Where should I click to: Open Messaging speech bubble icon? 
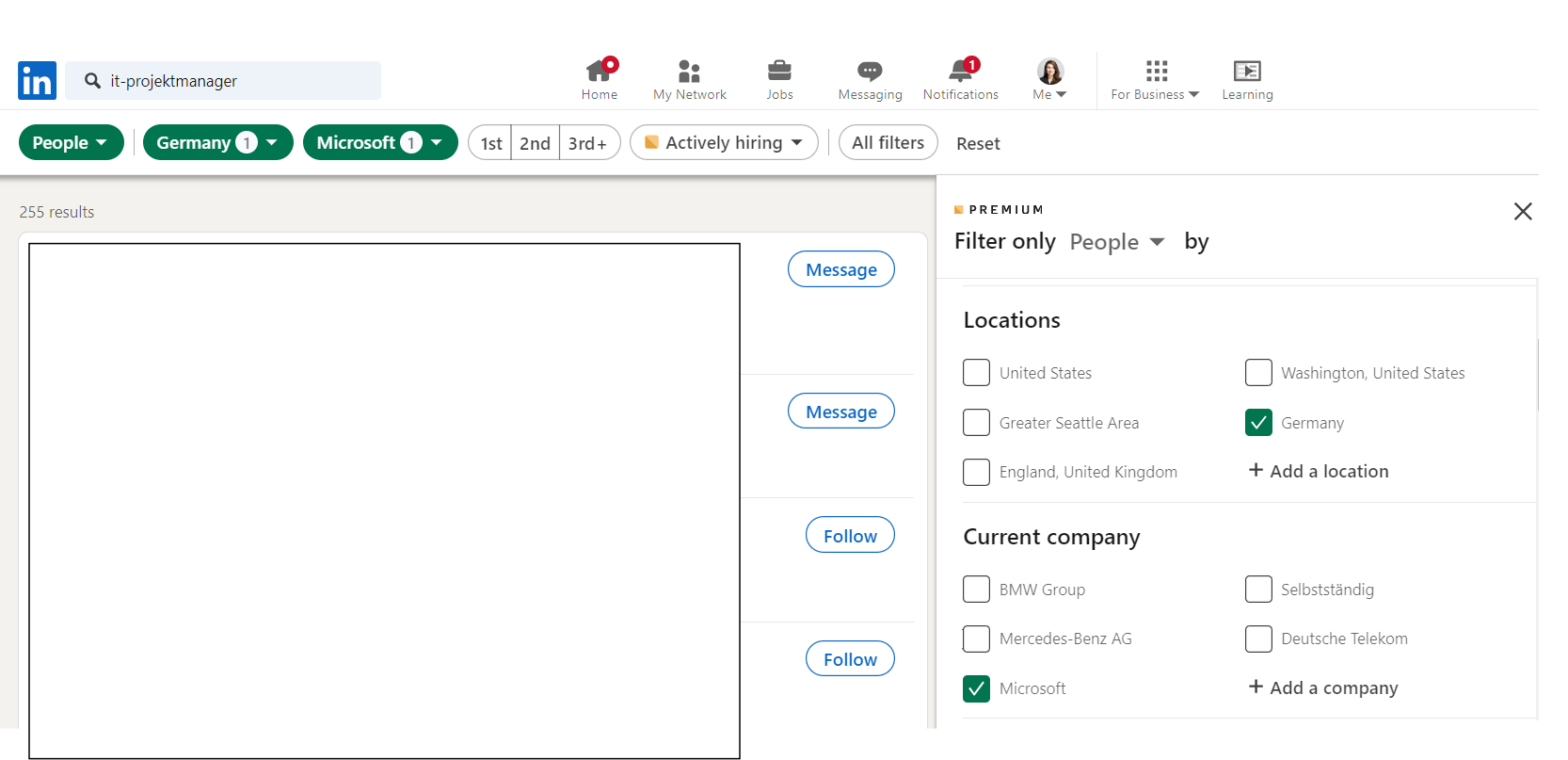tap(870, 71)
